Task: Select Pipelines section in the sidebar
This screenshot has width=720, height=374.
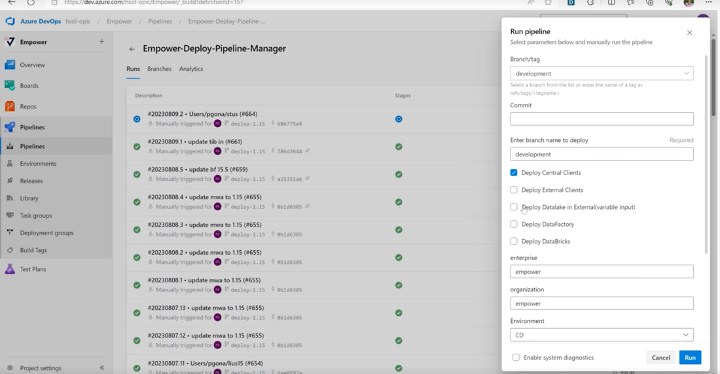Action: point(32,127)
